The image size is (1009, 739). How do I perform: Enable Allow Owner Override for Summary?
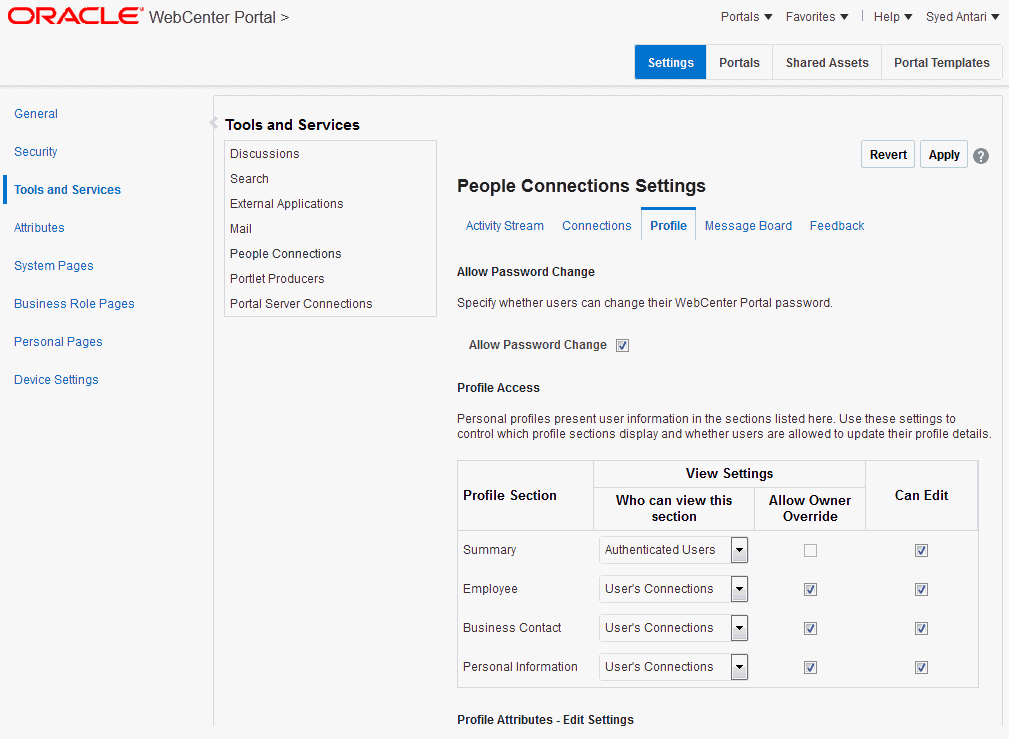[810, 550]
